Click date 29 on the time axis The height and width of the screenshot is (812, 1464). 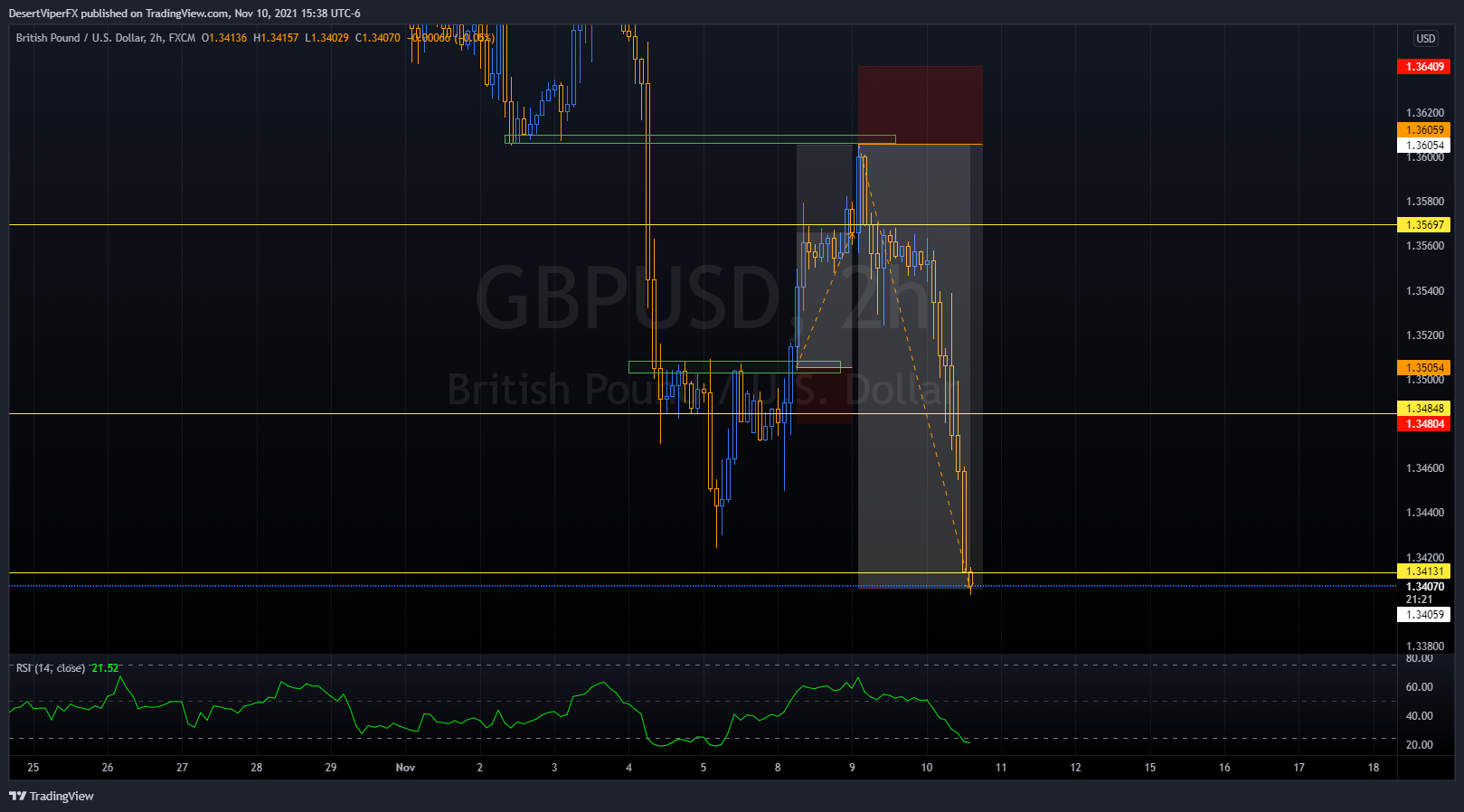point(331,768)
